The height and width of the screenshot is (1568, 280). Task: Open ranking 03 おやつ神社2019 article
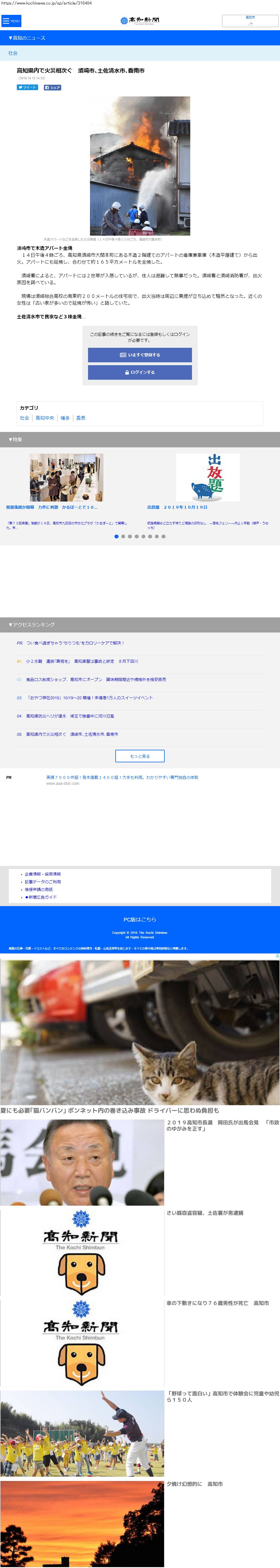point(89,698)
